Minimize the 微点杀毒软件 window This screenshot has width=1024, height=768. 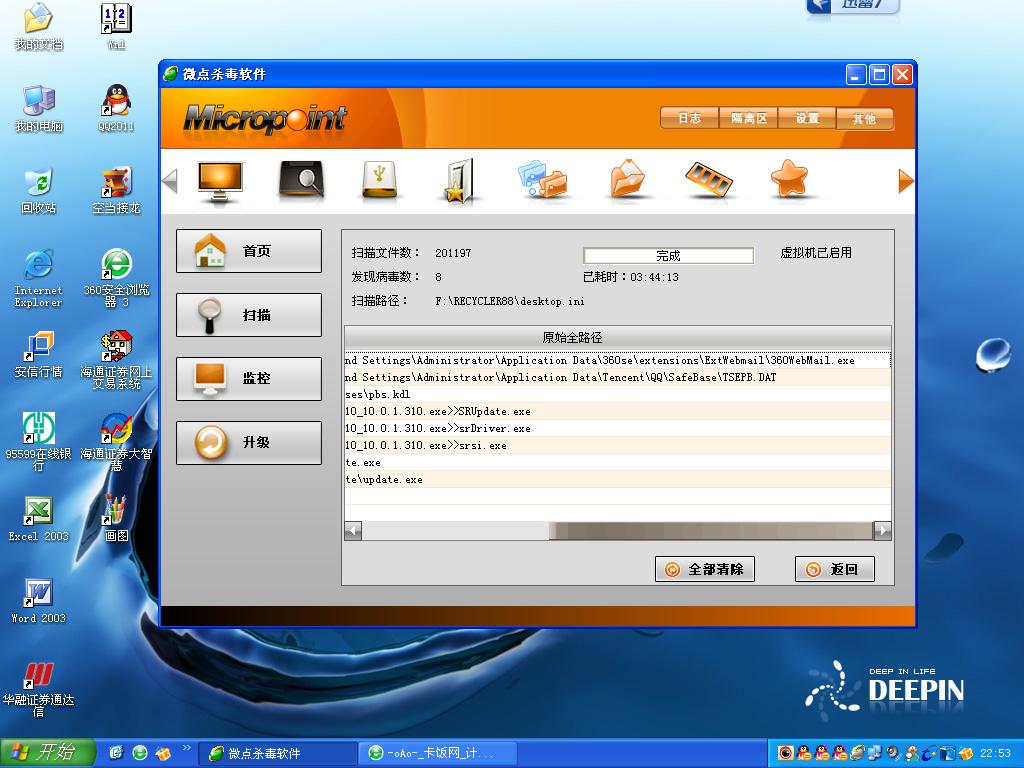(856, 74)
